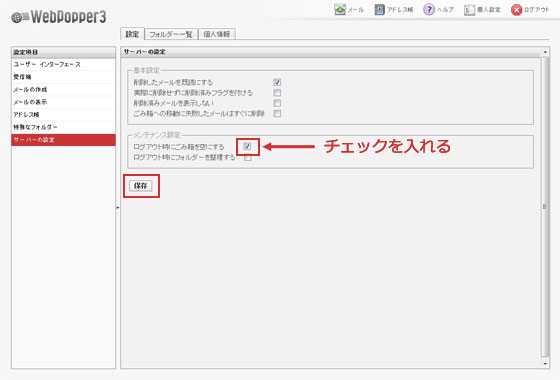Select 受信箱 in settings list
This screenshot has height=380, width=560.
[x=63, y=77]
